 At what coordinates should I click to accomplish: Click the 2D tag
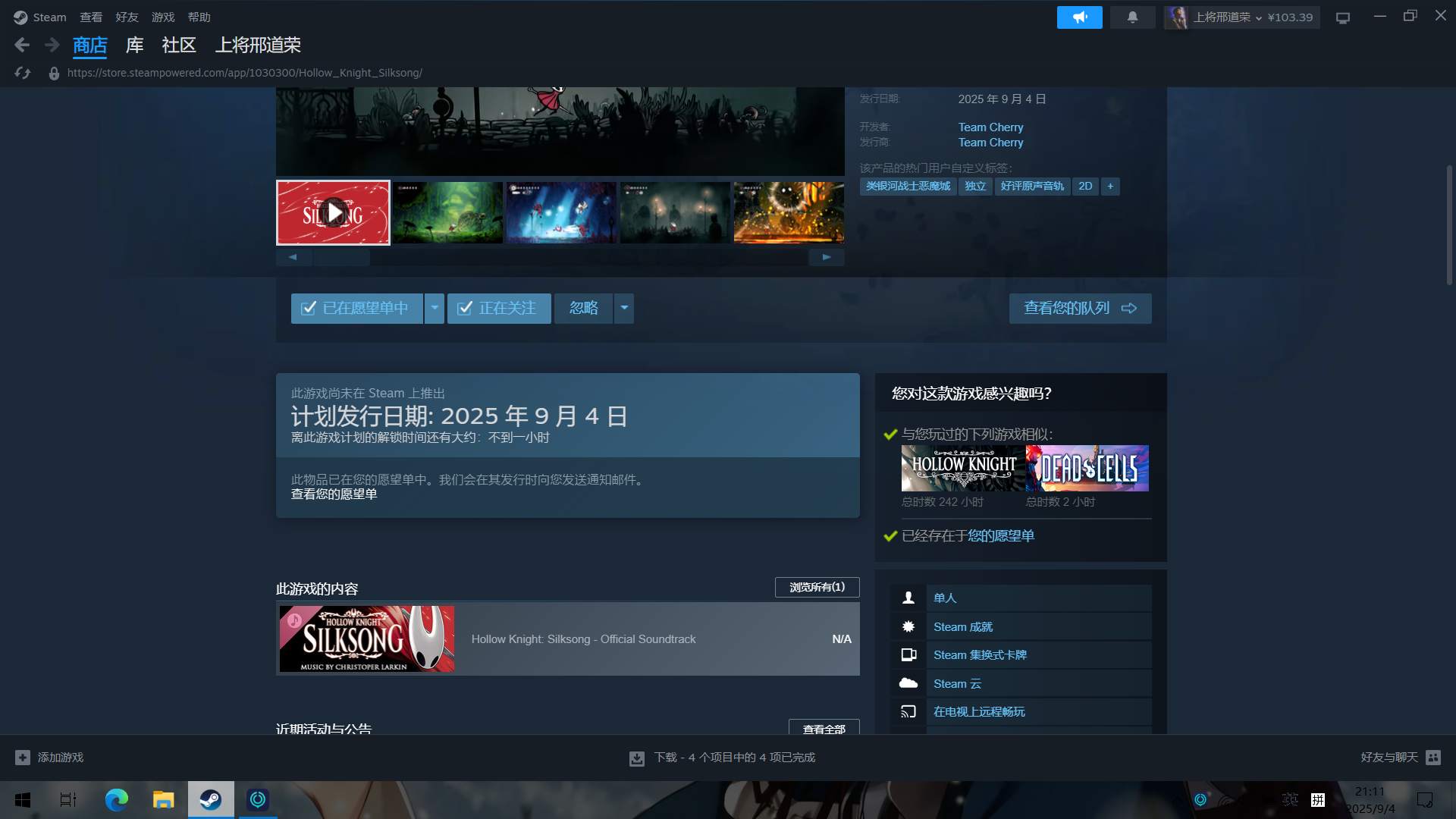click(x=1085, y=187)
